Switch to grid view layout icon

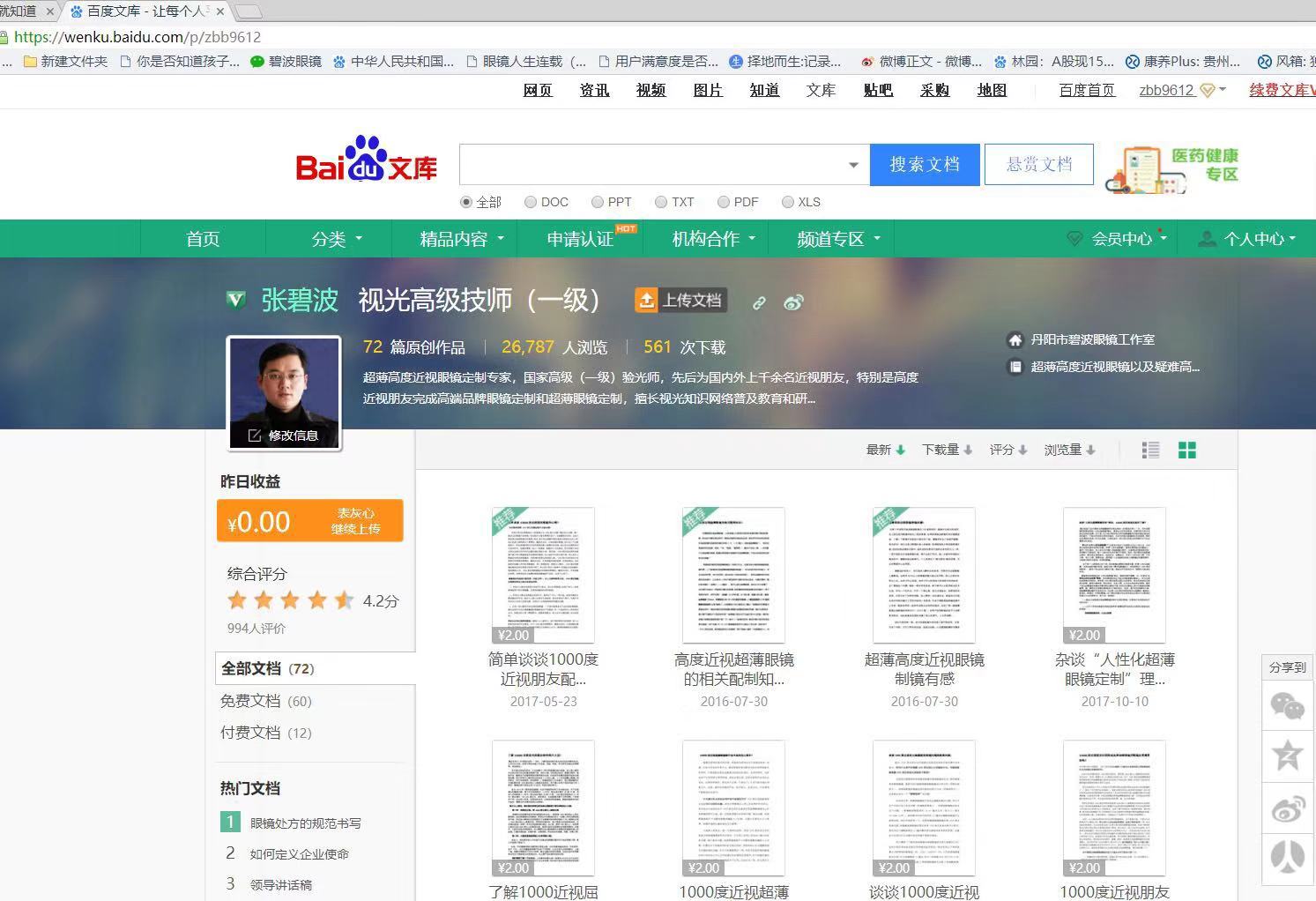tap(1187, 450)
